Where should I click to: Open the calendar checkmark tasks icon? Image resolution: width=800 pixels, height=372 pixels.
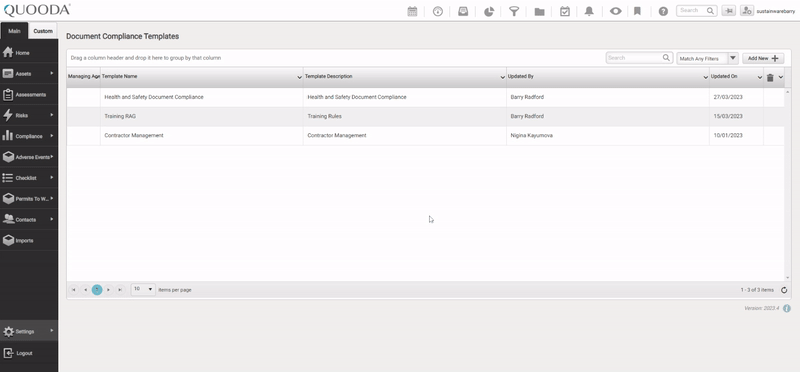(x=565, y=11)
